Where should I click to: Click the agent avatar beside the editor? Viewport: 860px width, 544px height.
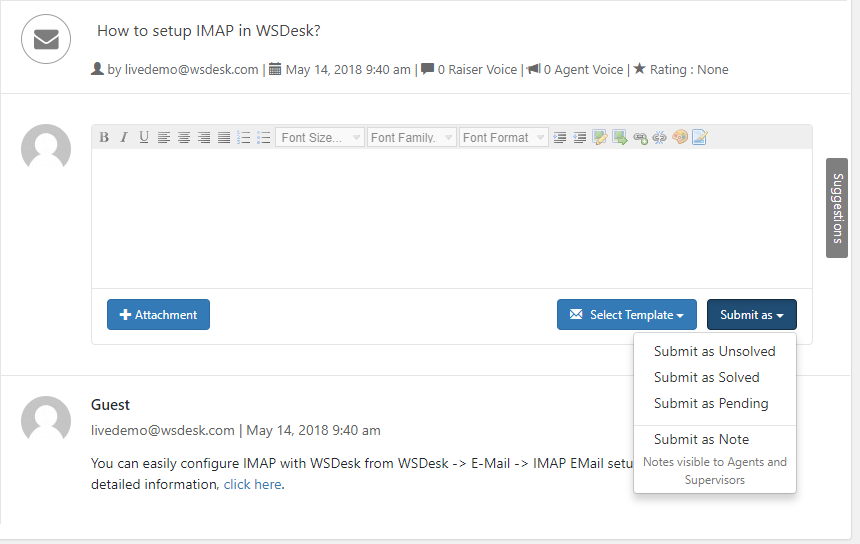point(46,149)
